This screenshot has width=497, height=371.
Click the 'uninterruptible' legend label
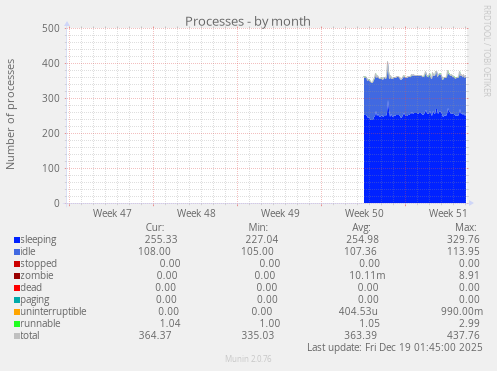pos(53,312)
